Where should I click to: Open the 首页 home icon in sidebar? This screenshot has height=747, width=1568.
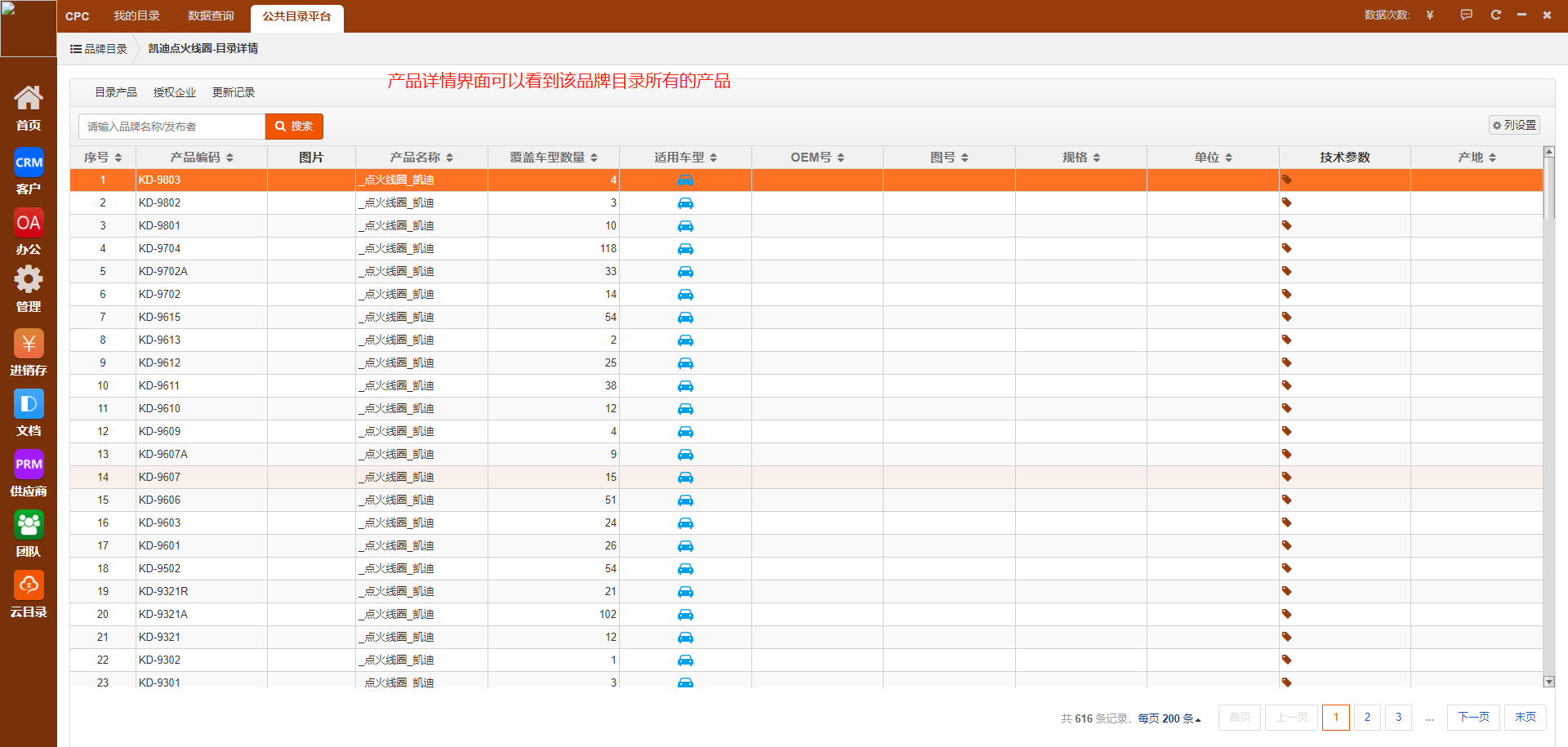29,109
